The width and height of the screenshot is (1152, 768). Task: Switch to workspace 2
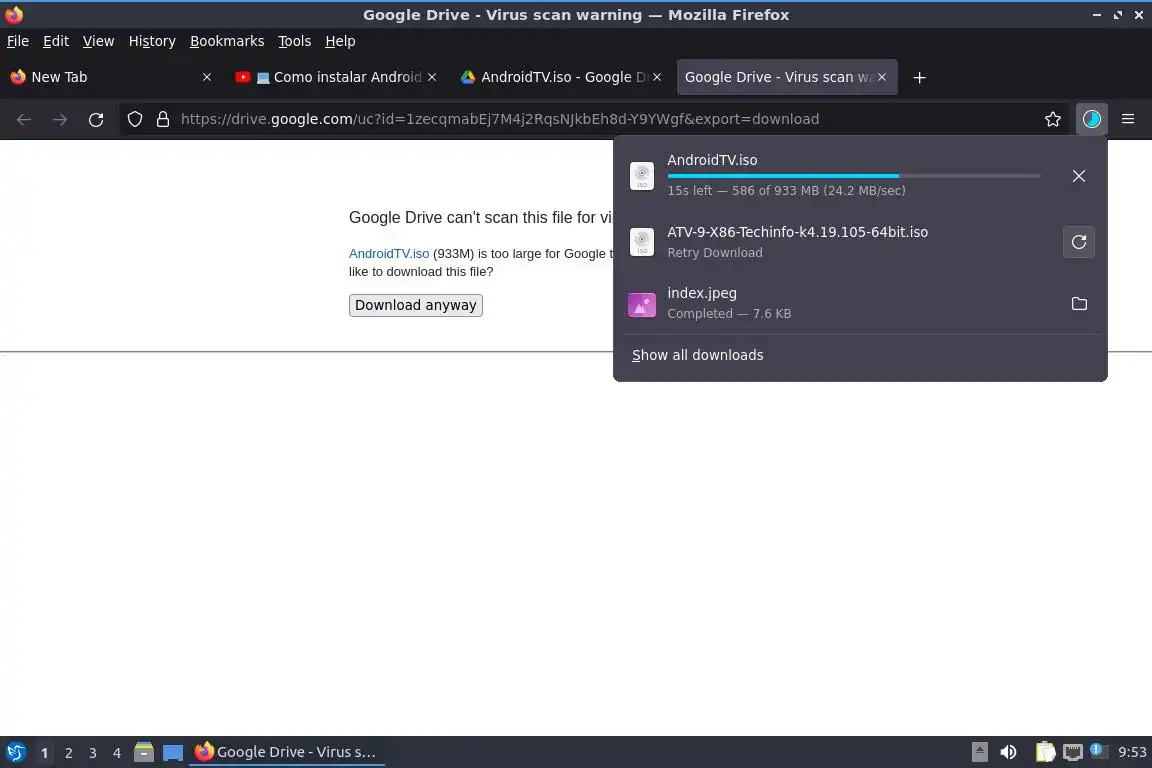(68, 753)
